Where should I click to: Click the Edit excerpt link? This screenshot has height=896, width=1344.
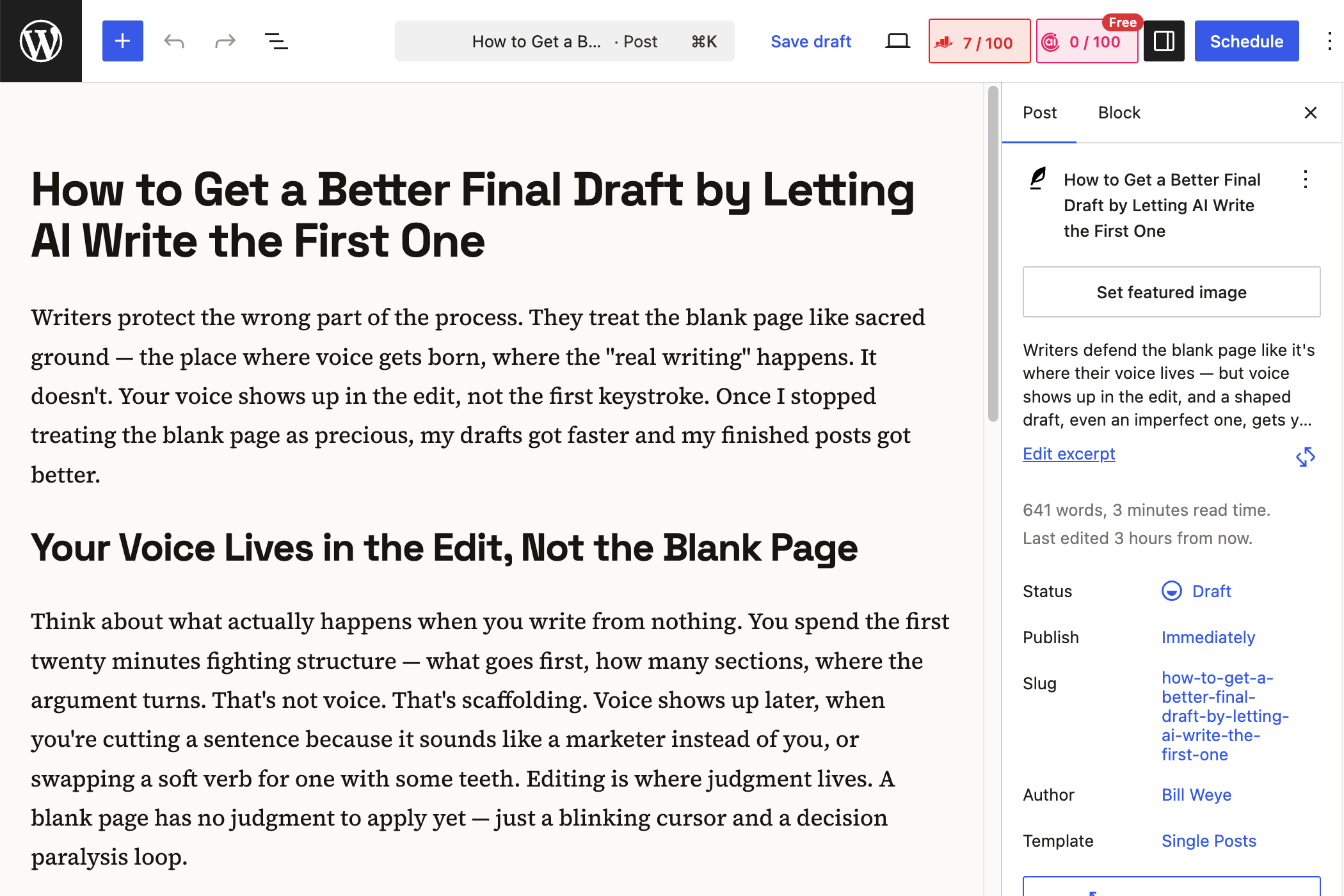[x=1068, y=454]
